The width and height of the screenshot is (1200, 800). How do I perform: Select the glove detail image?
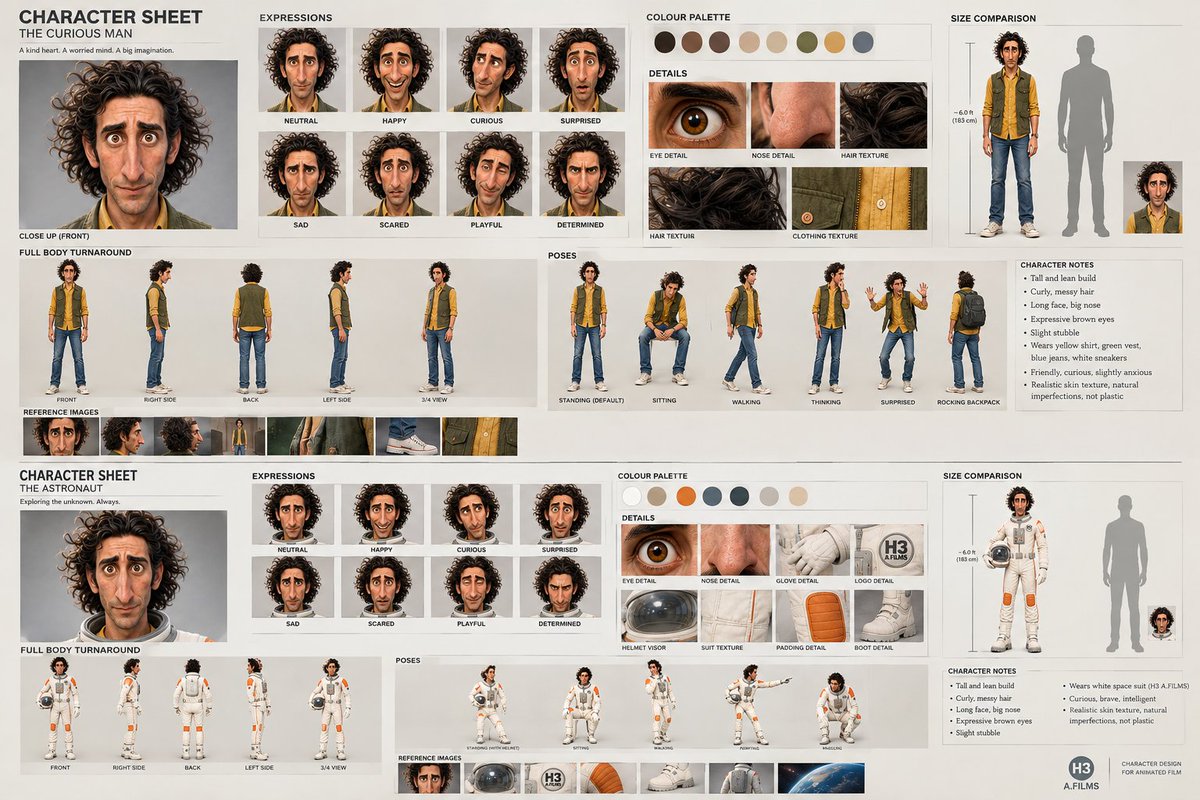pos(812,549)
